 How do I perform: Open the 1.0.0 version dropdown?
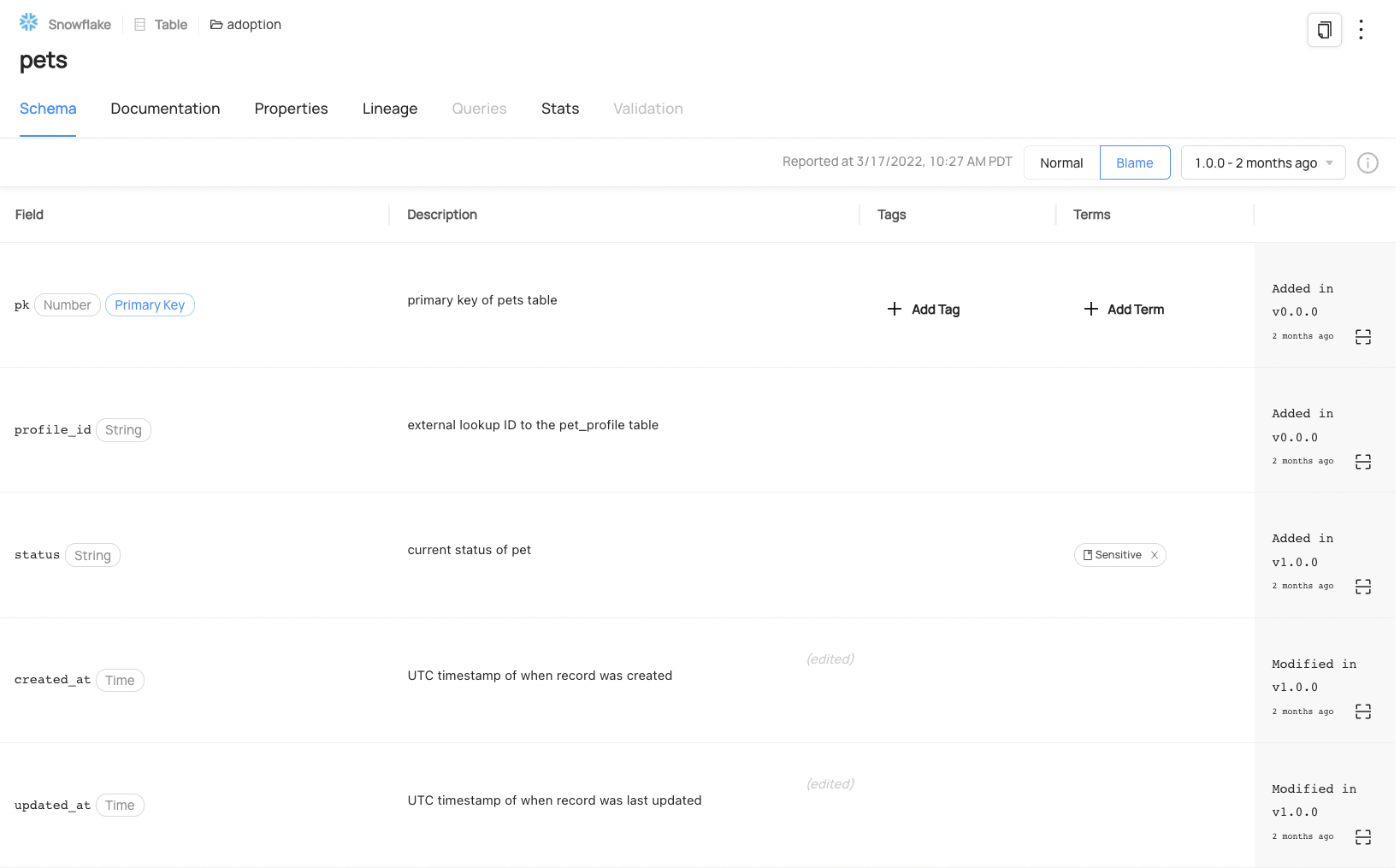(1262, 163)
